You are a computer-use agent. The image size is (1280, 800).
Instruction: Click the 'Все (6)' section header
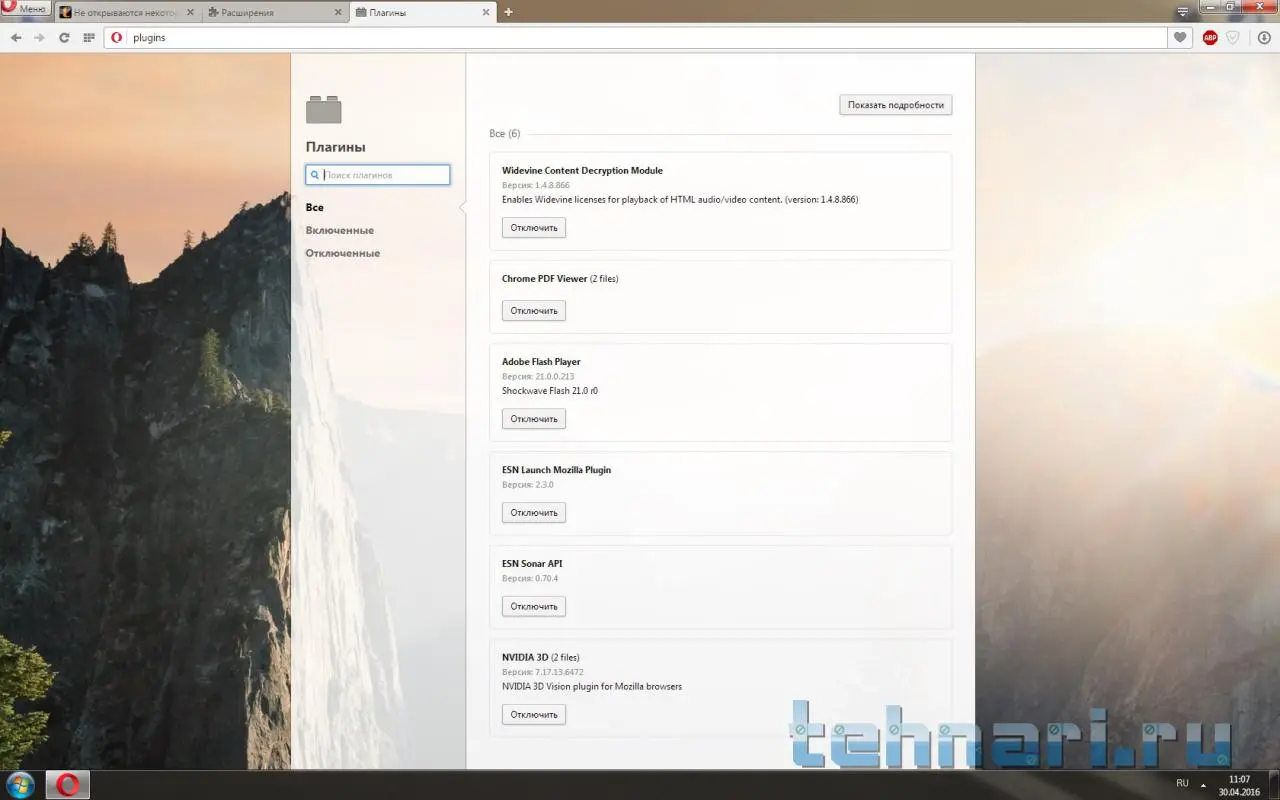(x=505, y=134)
